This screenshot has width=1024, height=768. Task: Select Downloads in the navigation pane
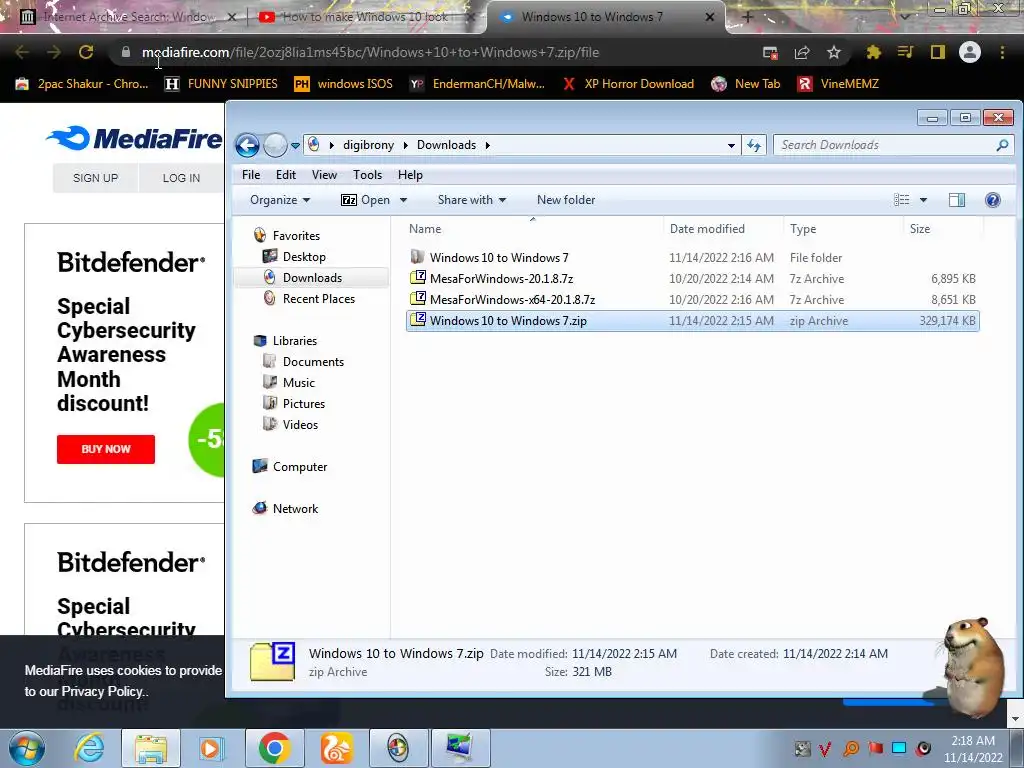[312, 278]
